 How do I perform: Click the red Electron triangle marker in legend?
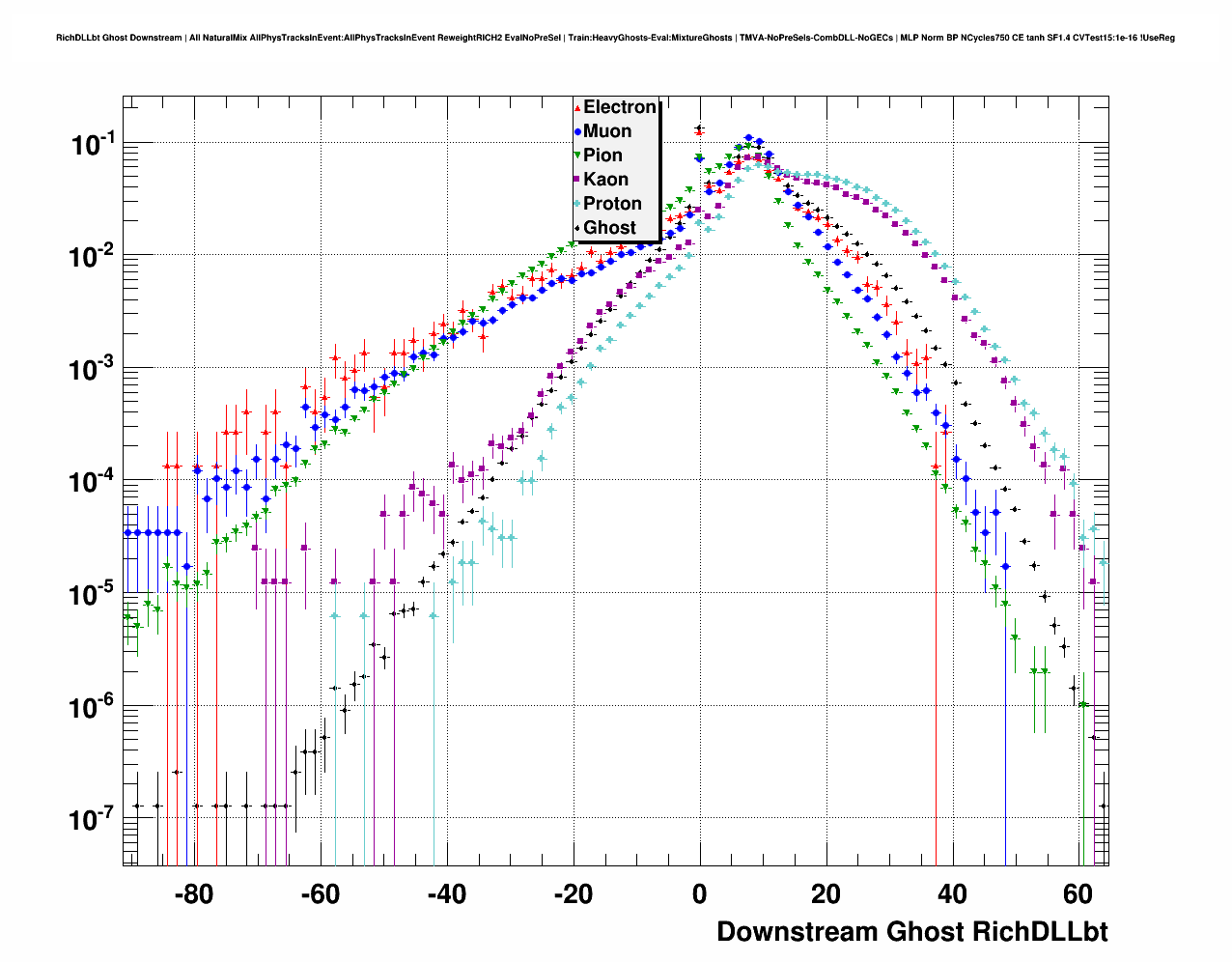coord(578,107)
